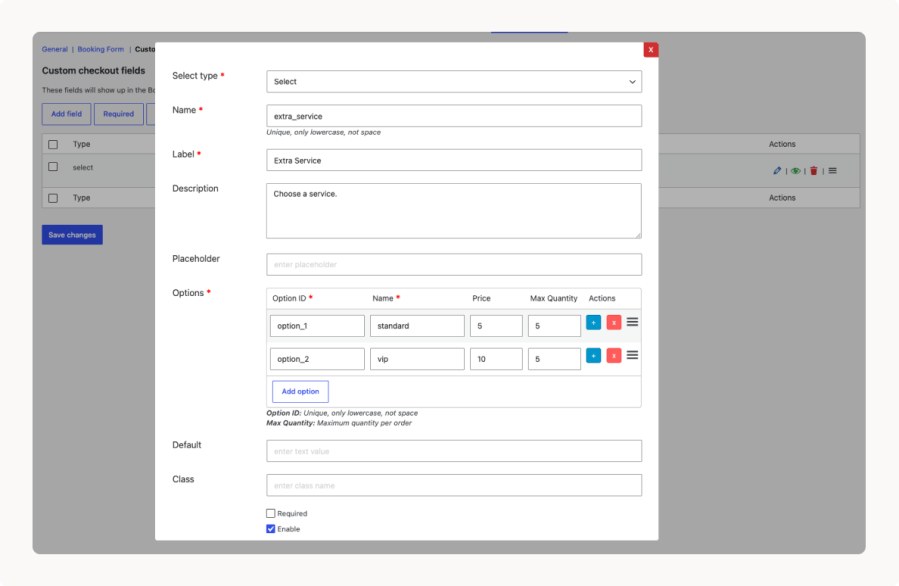Check the footer Type checkbox
This screenshot has height=586, width=899.
(x=53, y=198)
